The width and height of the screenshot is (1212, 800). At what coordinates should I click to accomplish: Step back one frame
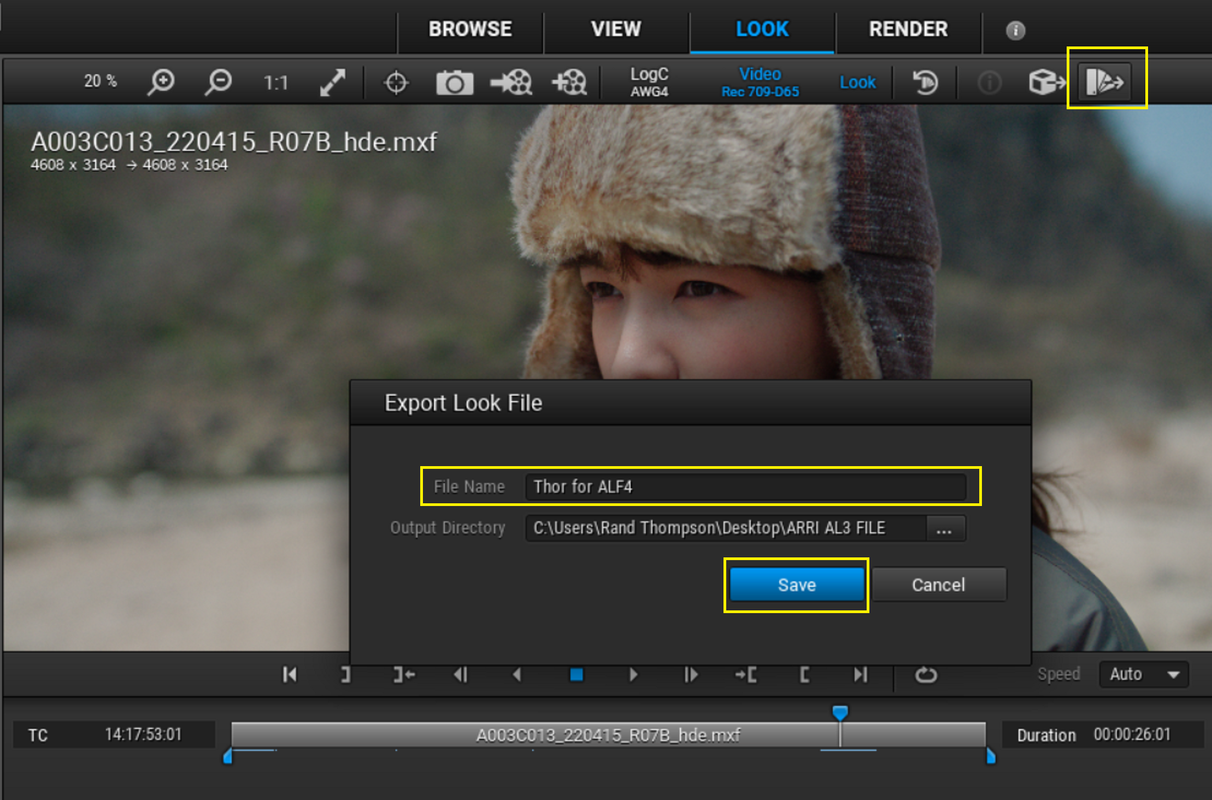click(461, 675)
